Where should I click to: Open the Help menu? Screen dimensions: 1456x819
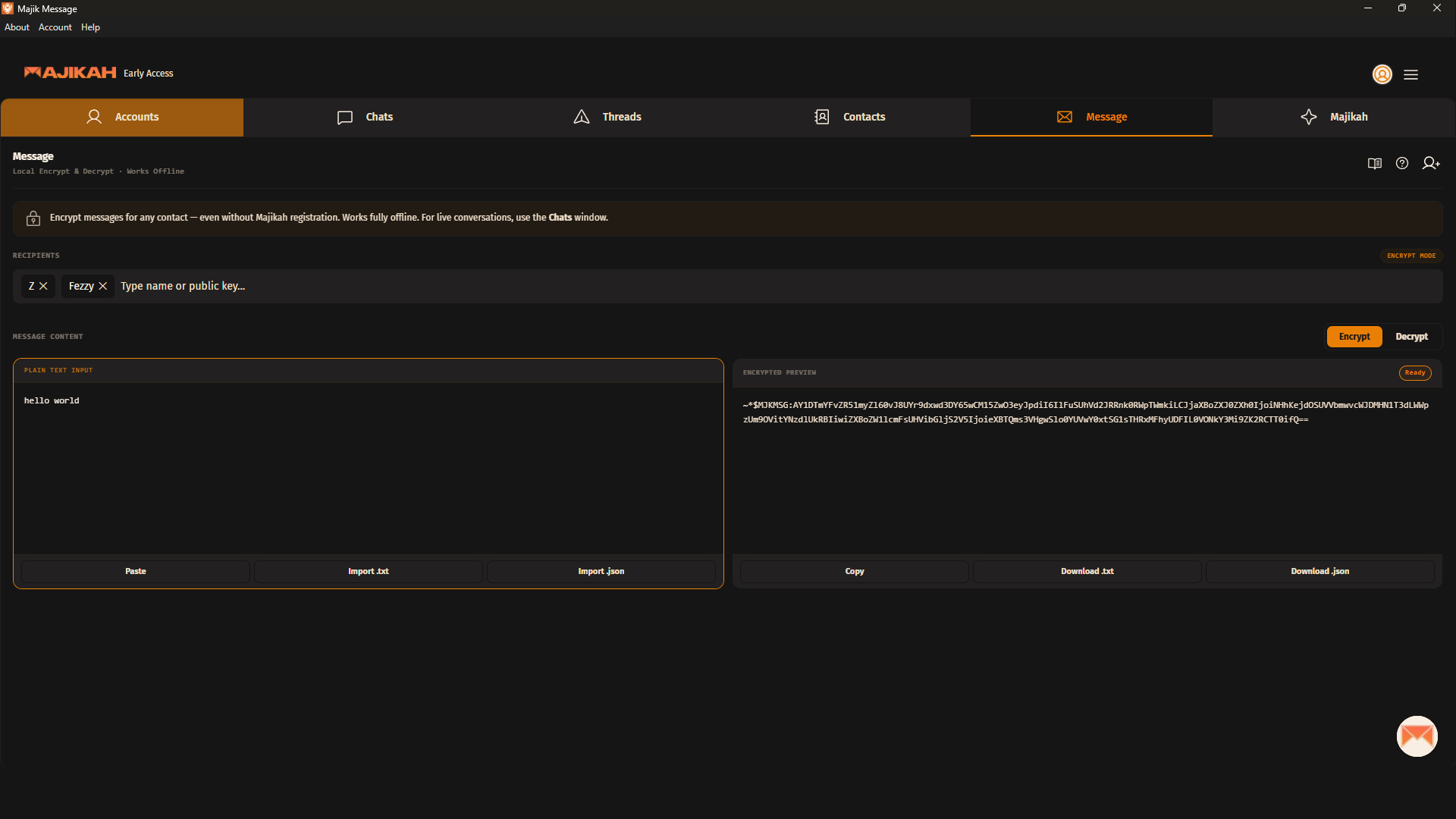click(90, 27)
